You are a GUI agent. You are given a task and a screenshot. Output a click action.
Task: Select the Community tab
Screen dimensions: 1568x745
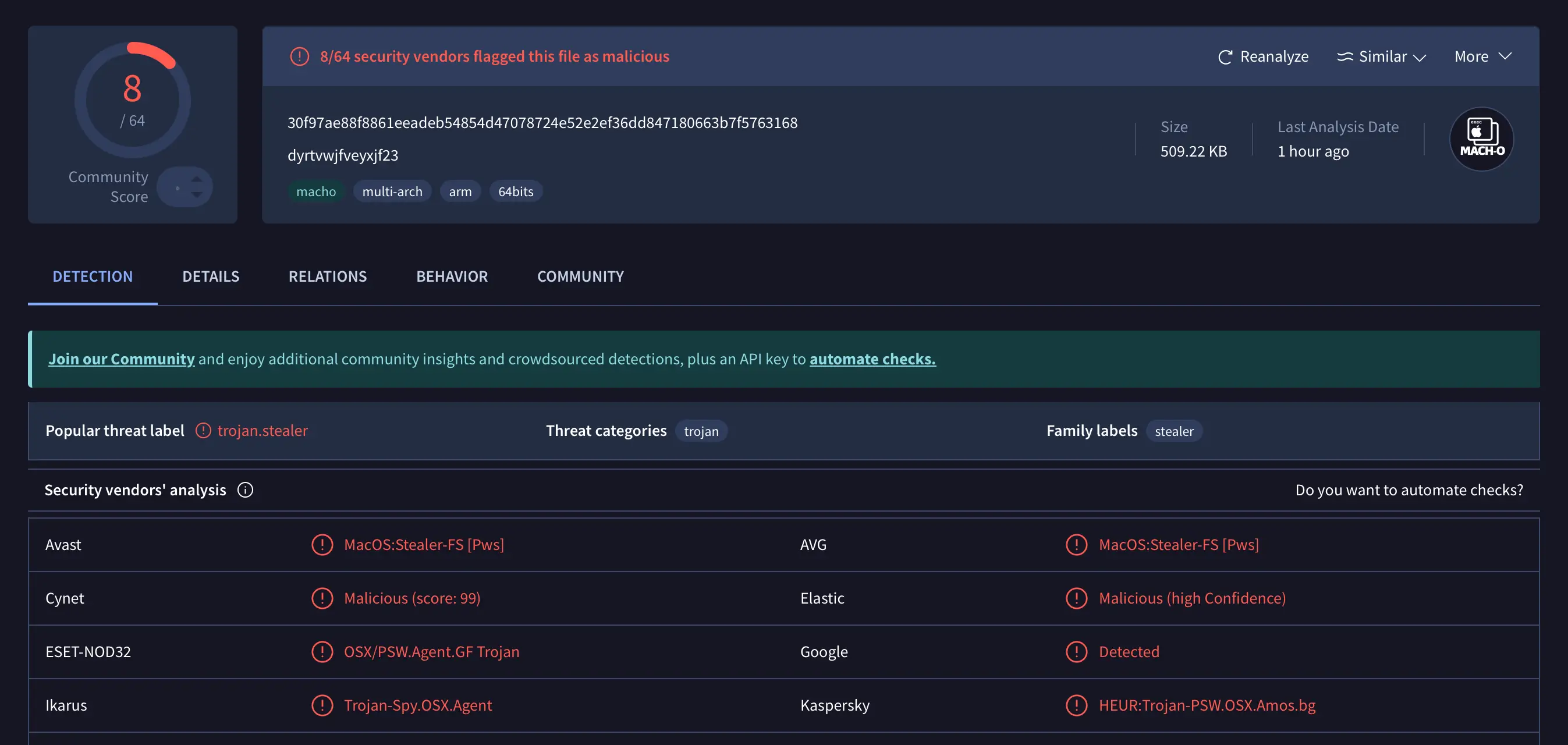580,276
